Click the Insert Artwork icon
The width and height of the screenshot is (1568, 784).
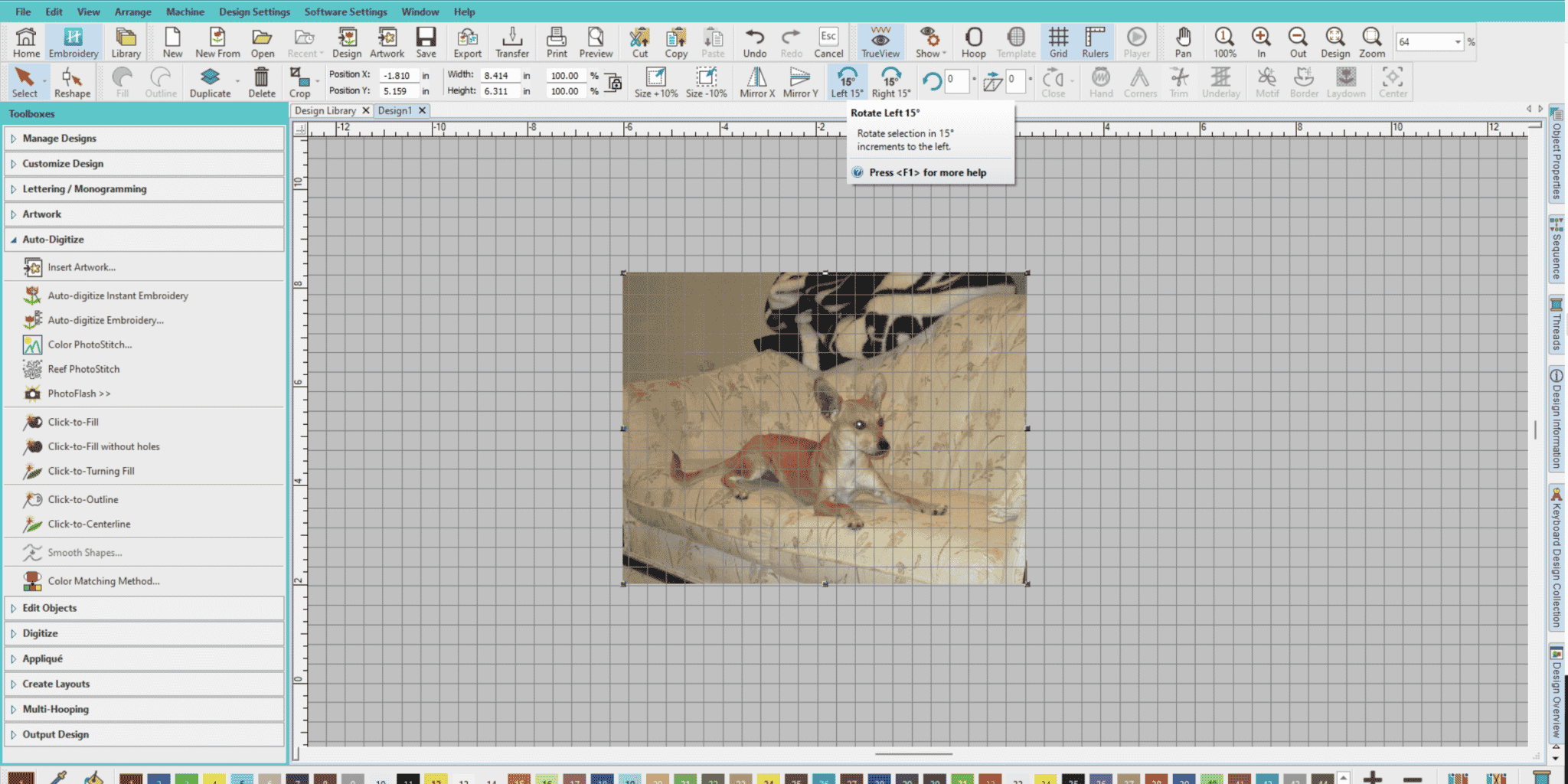click(32, 267)
